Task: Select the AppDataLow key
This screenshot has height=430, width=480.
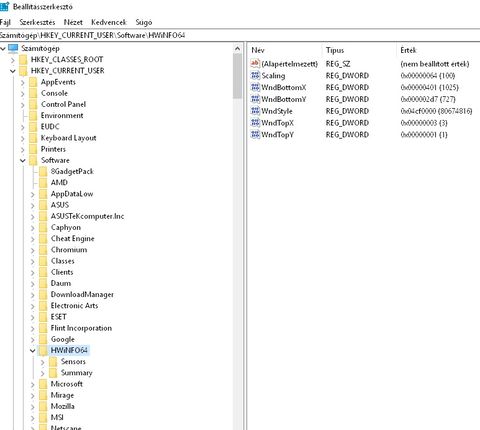Action: 72,194
